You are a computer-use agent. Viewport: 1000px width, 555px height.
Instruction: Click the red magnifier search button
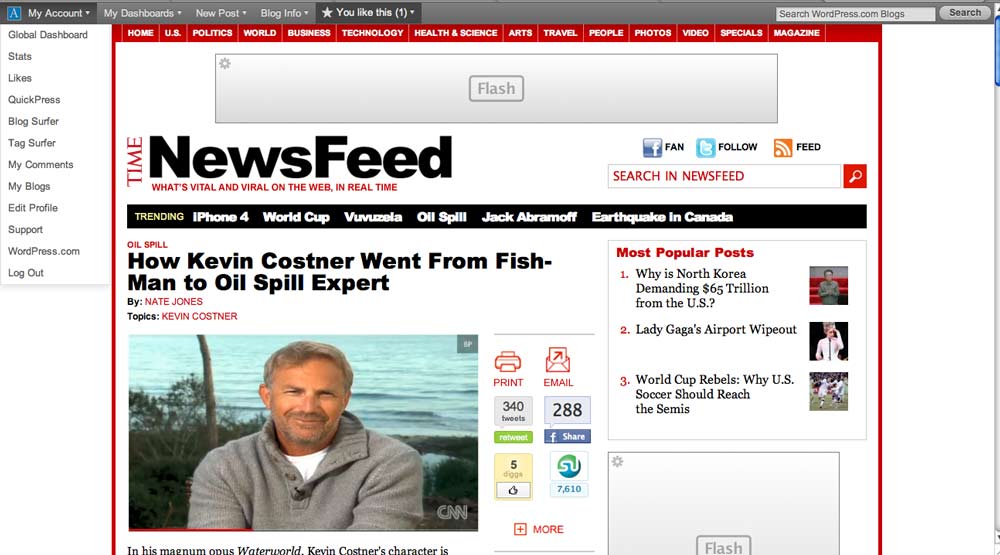(855, 176)
